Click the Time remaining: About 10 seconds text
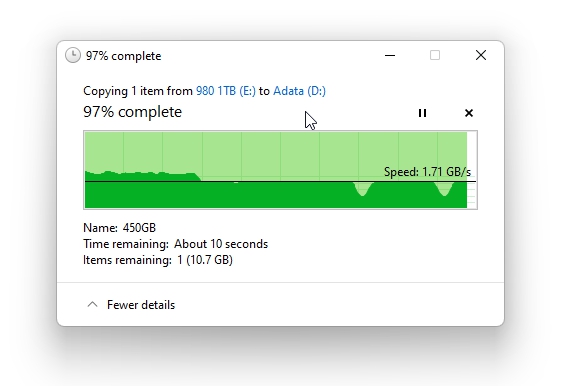 point(176,244)
